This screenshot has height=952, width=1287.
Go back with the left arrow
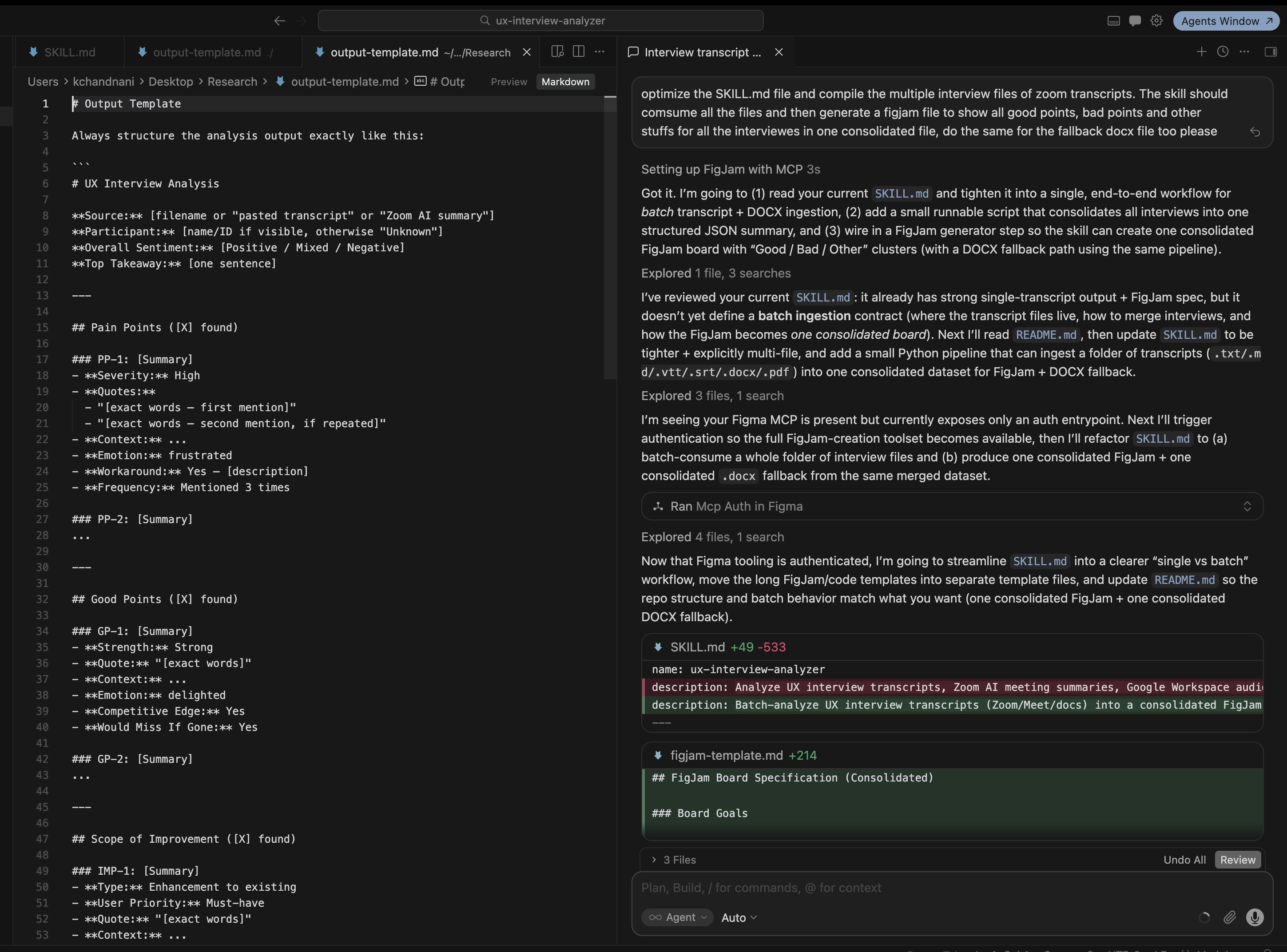click(279, 21)
